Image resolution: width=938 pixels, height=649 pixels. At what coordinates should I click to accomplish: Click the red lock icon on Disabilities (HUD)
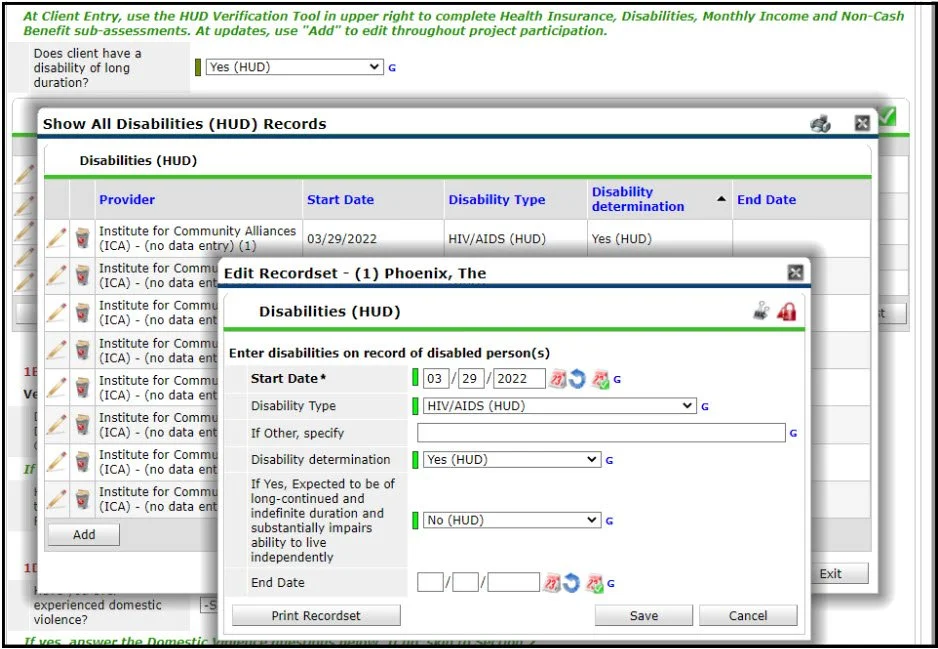click(788, 311)
